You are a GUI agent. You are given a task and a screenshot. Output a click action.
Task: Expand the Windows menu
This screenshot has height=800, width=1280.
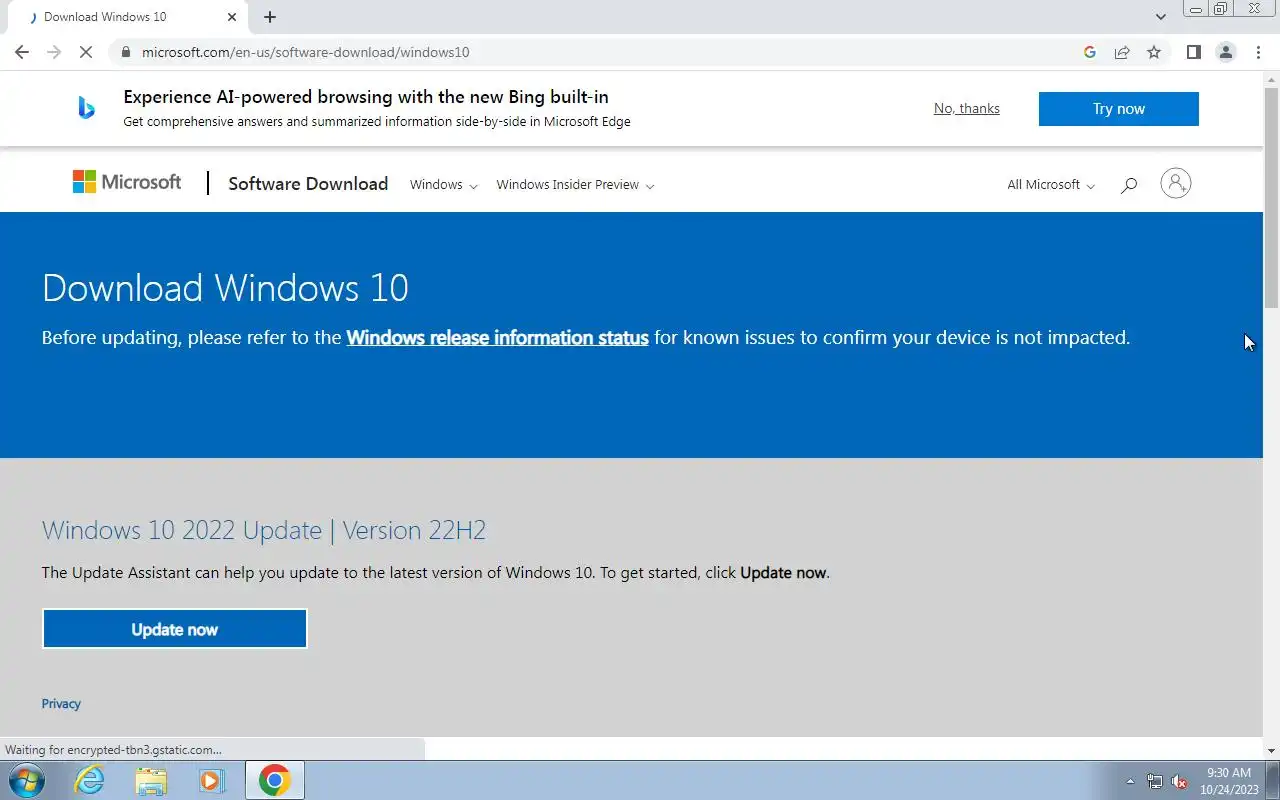click(x=444, y=185)
